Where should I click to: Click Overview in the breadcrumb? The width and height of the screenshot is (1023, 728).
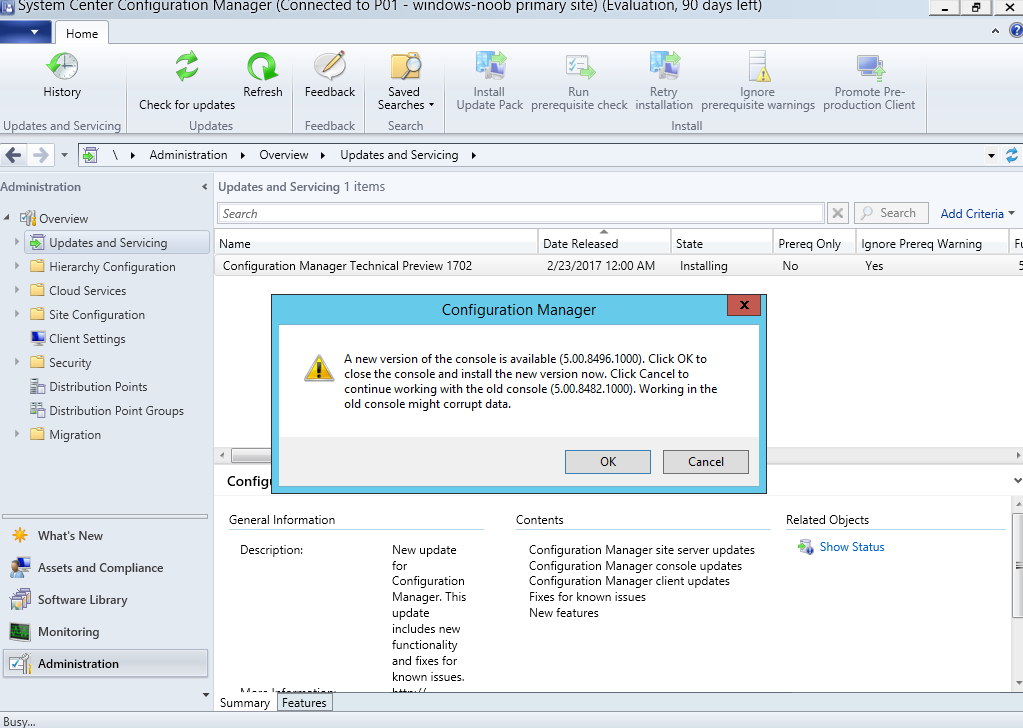283,155
